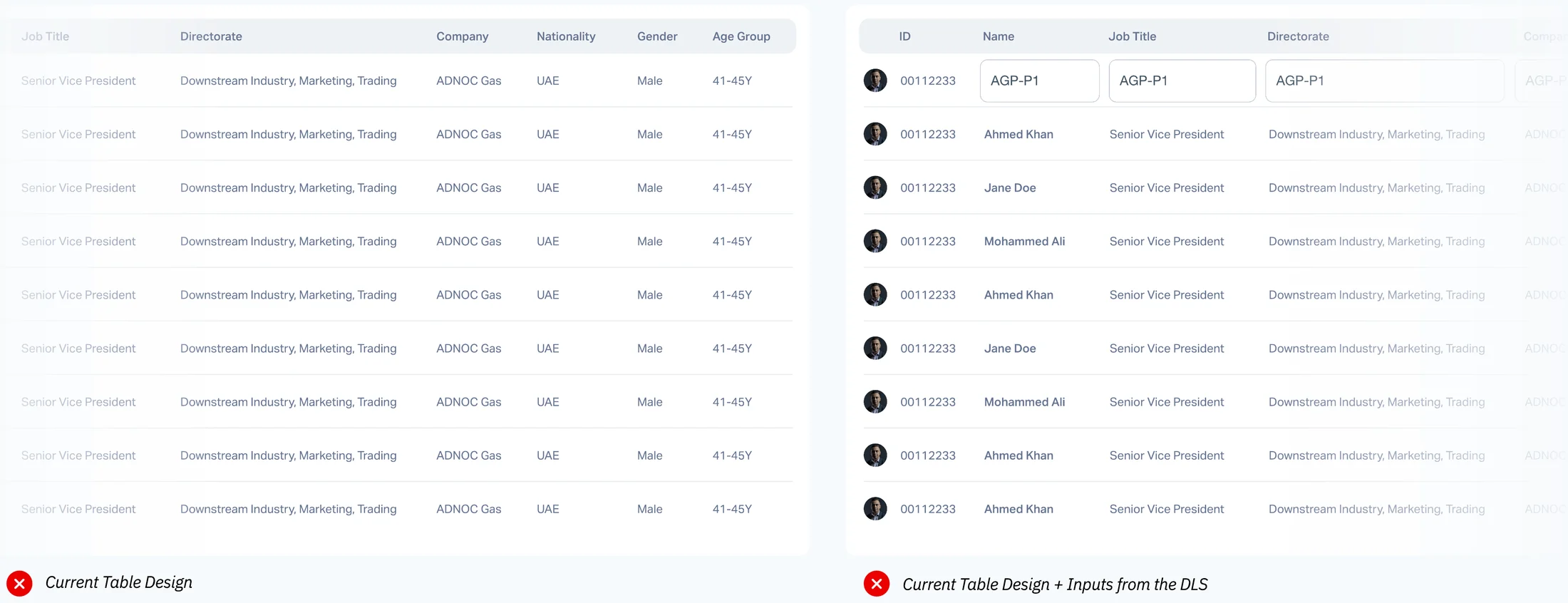
Task: Select the avatar of the upper Mohammed Ali row
Action: click(x=875, y=241)
